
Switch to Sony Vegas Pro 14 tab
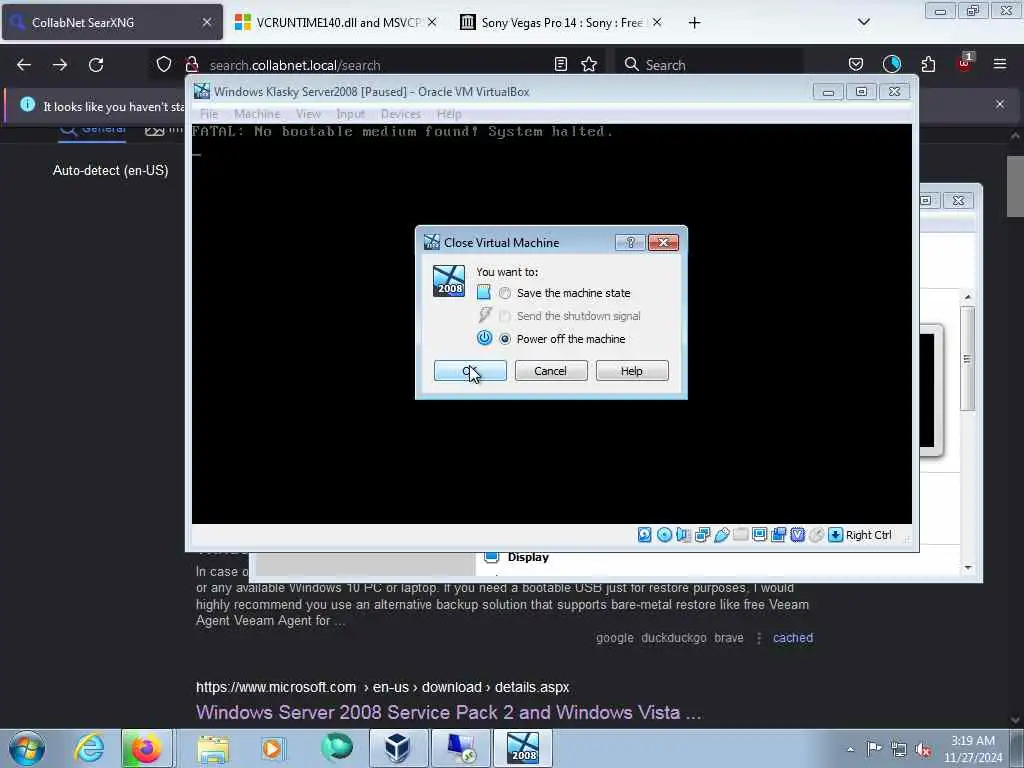click(562, 22)
